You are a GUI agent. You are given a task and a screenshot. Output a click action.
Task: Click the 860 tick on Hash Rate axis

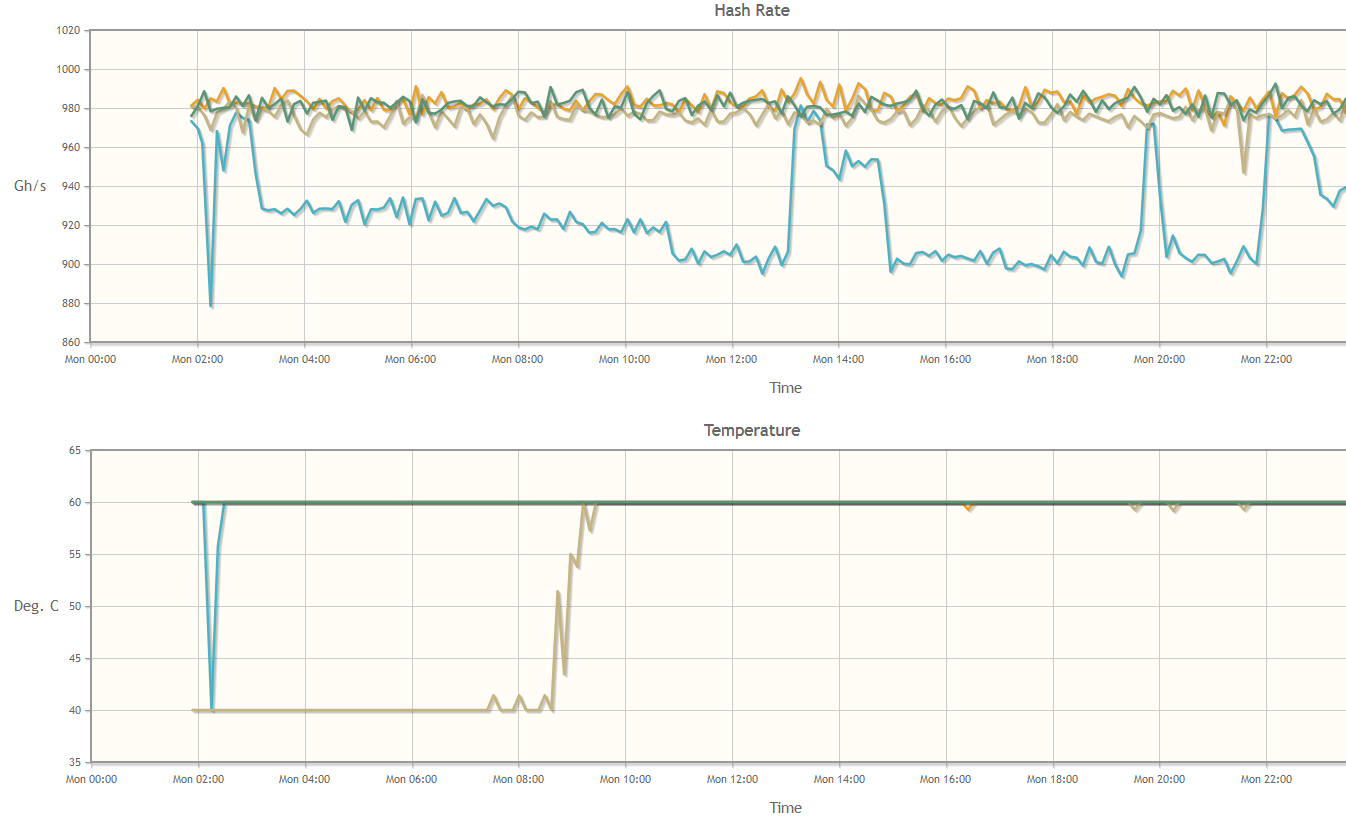pos(71,342)
